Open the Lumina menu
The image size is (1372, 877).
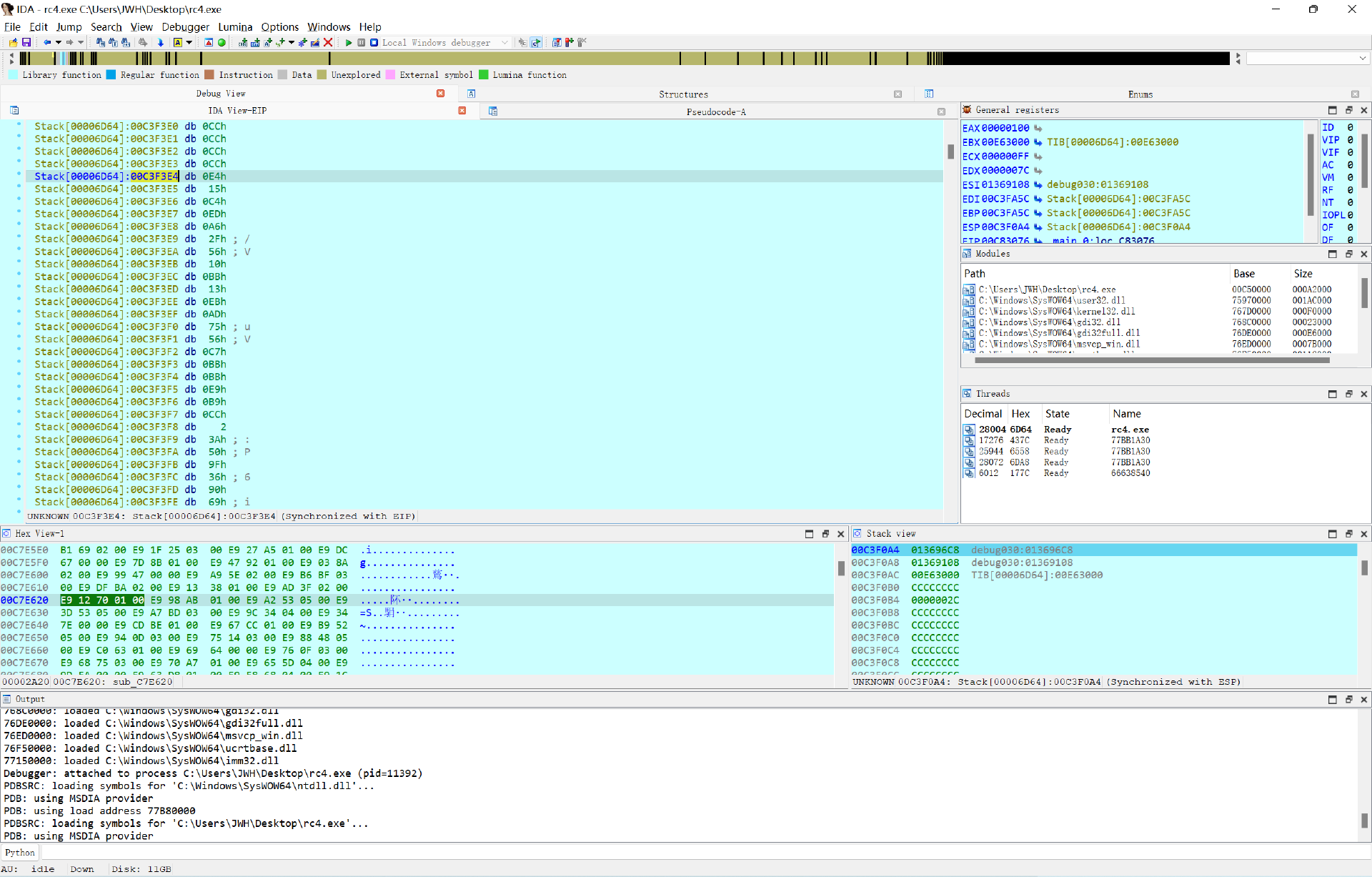click(x=235, y=27)
